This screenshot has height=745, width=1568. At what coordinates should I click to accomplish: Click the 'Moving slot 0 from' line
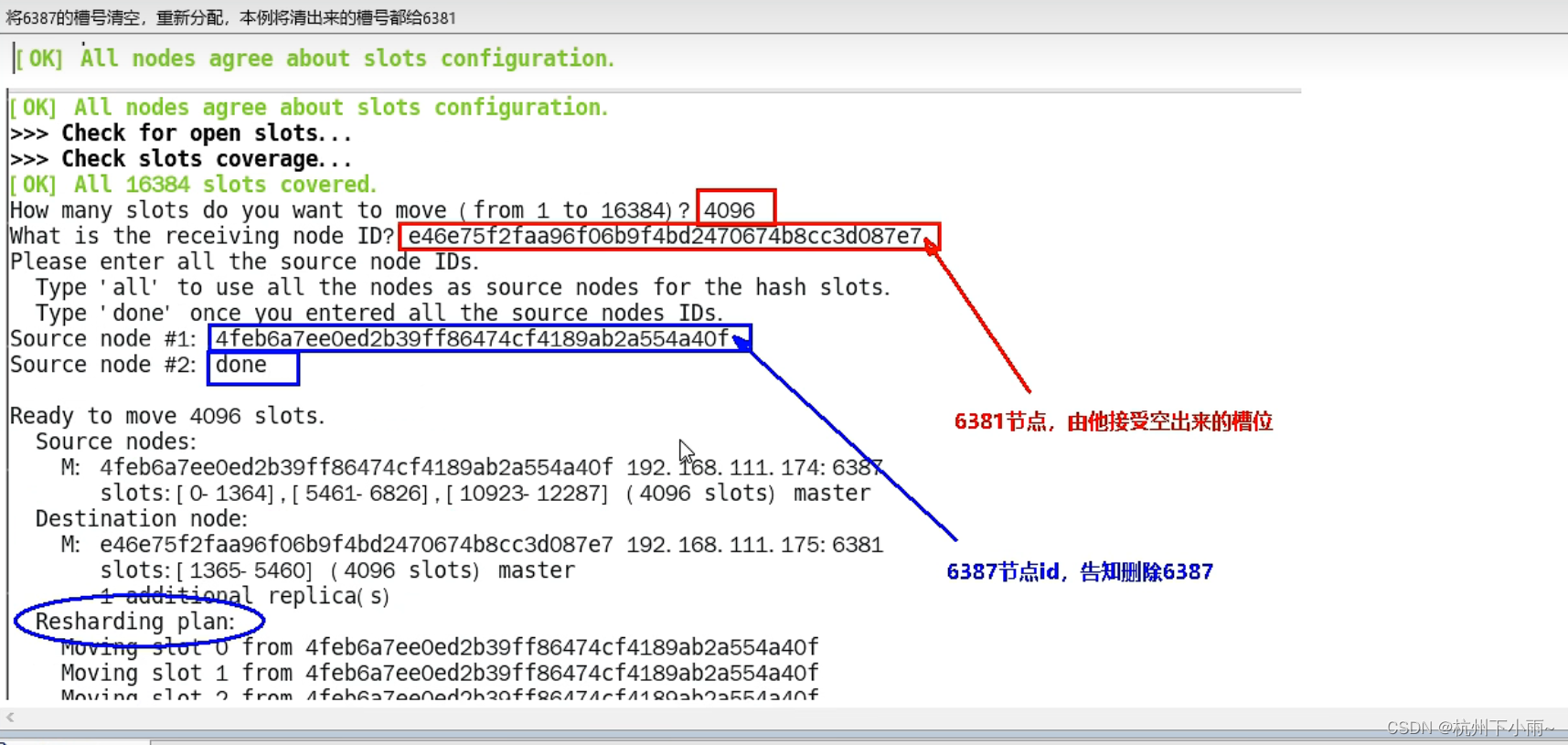click(x=440, y=647)
